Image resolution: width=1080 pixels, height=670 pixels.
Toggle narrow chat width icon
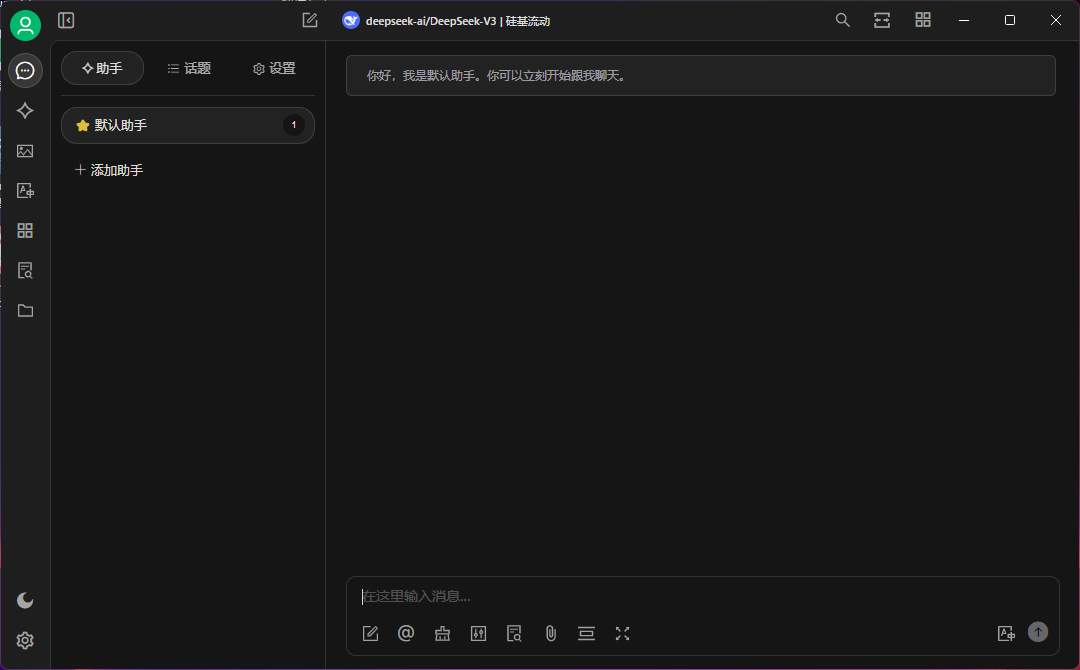(882, 20)
